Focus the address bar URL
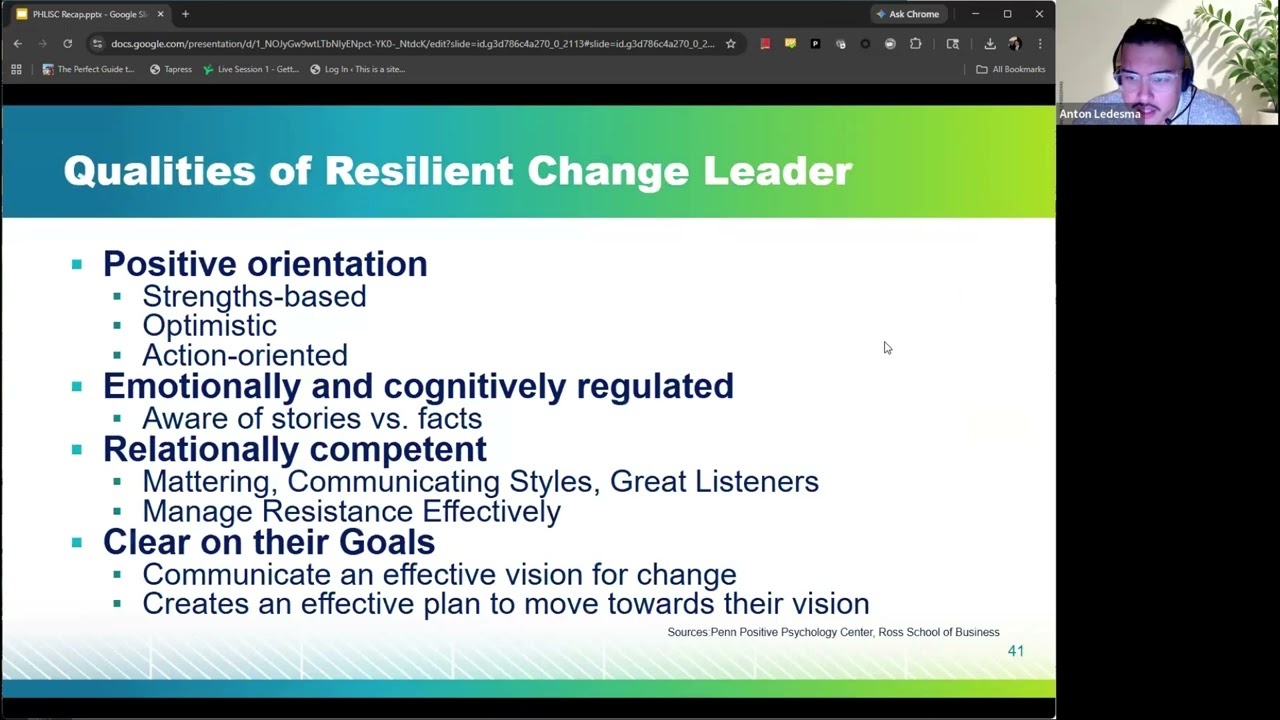Viewport: 1280px width, 720px height. click(x=413, y=44)
